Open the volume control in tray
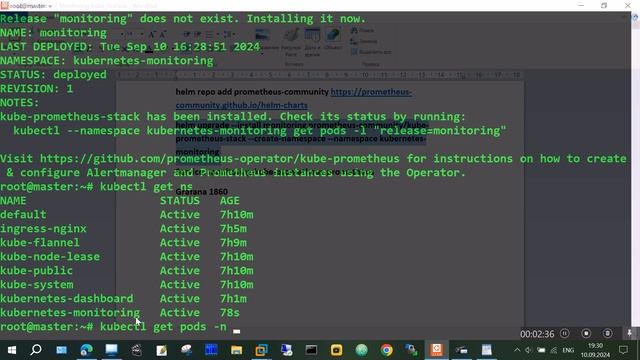Viewport: 640px width, 360px height. (x=529, y=350)
